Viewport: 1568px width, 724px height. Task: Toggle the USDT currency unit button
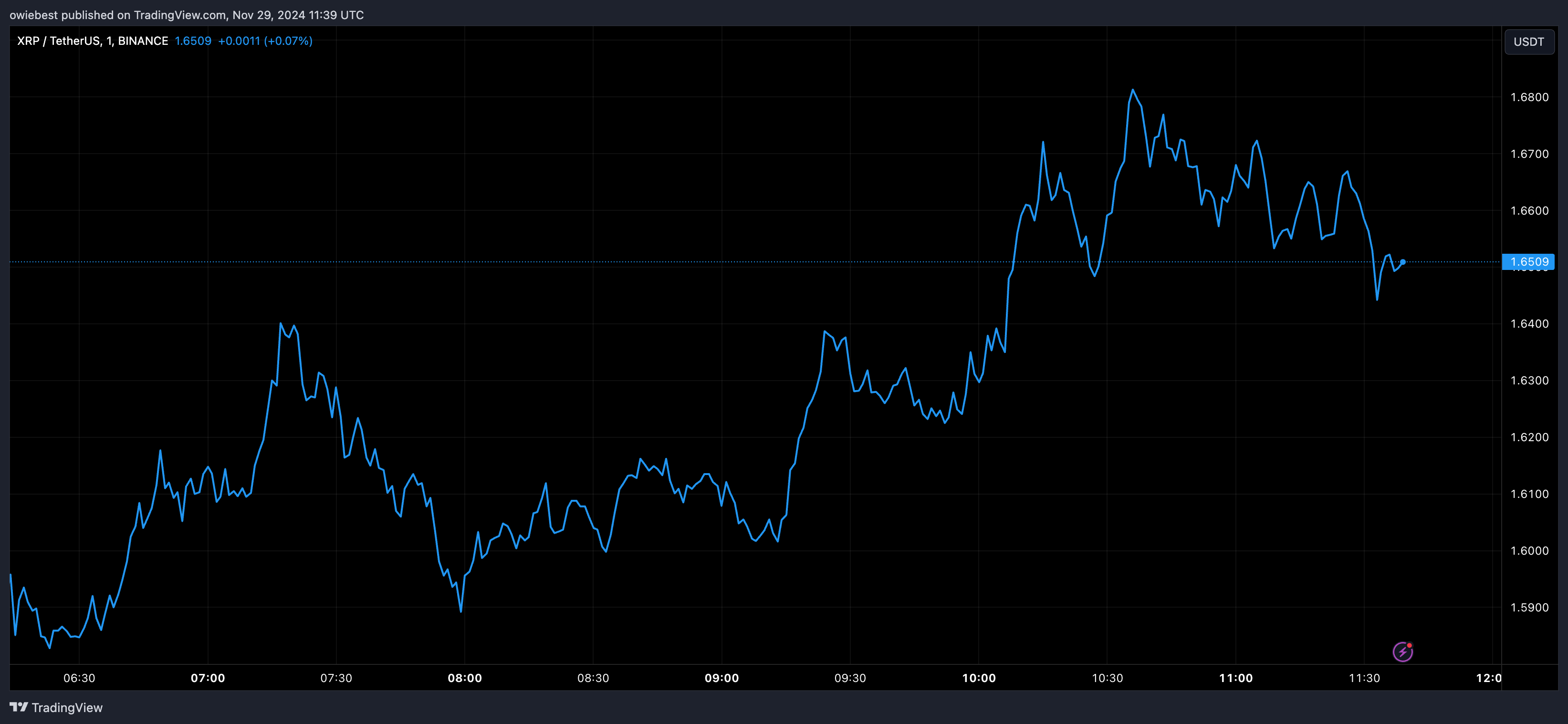click(x=1529, y=41)
